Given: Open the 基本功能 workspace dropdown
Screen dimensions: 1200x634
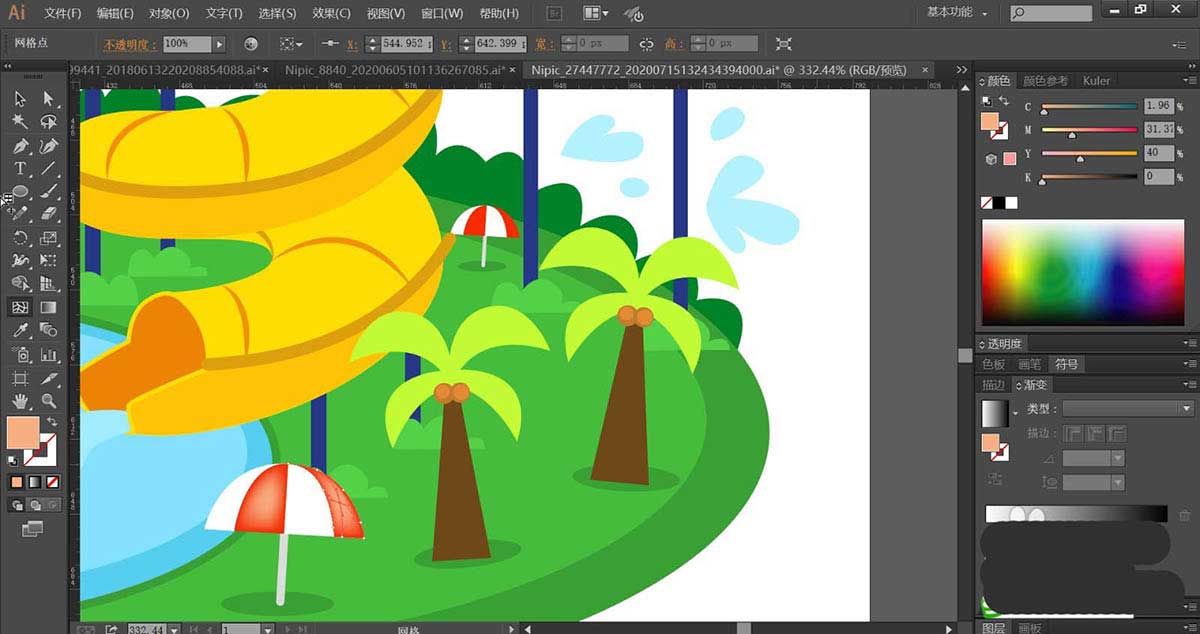Looking at the screenshot, I should pos(956,13).
